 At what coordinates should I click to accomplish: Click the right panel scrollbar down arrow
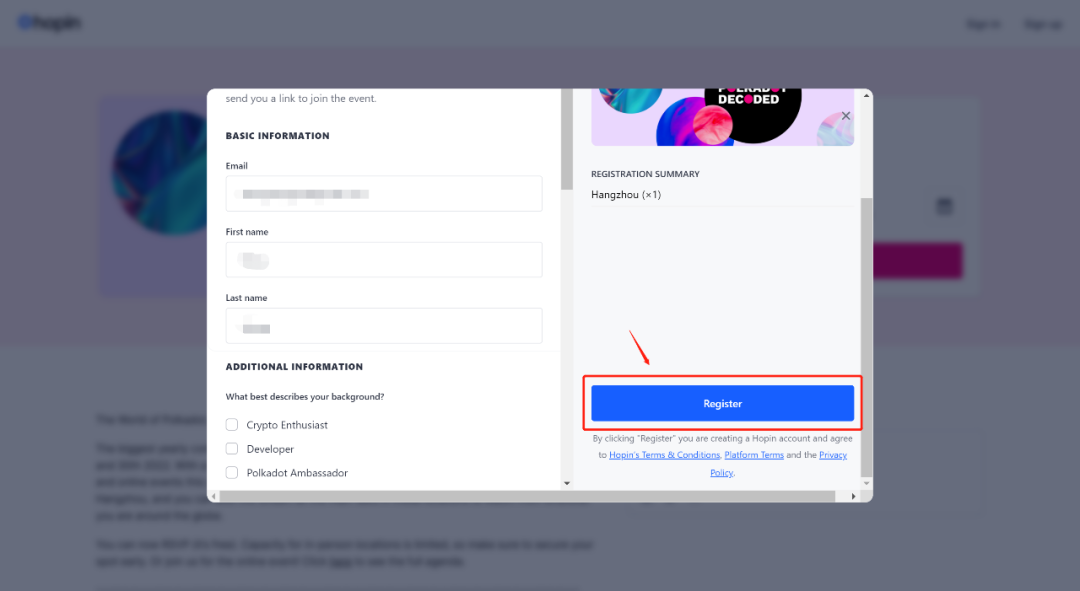pos(866,483)
